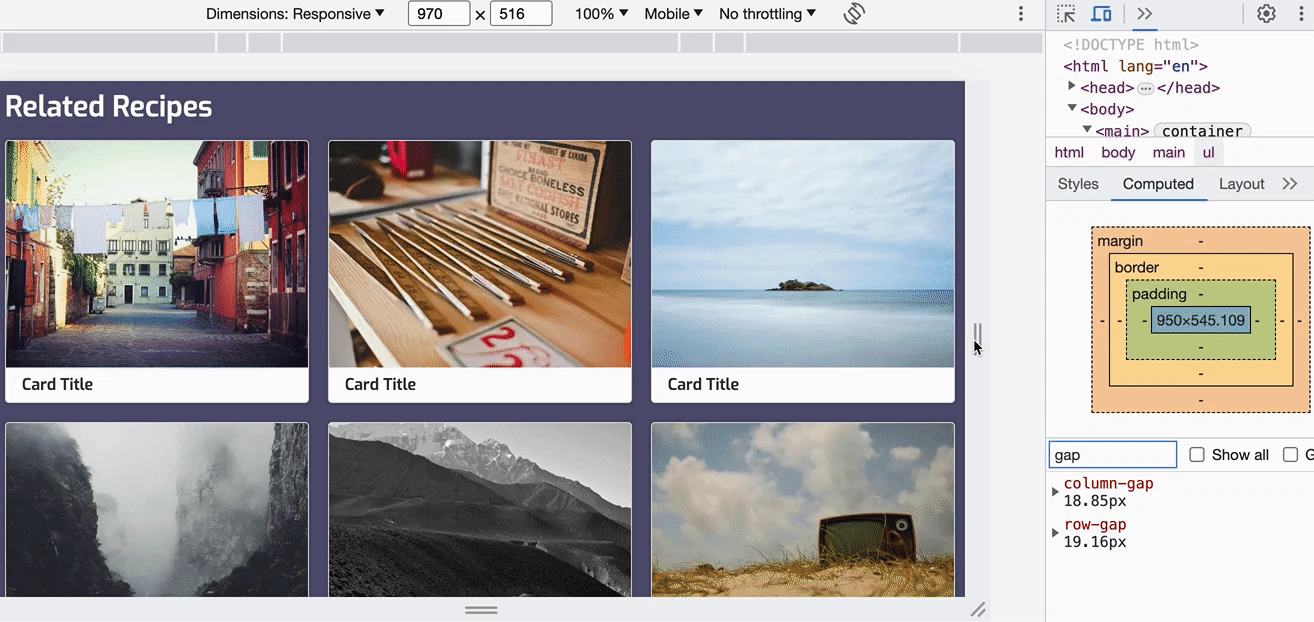The height and width of the screenshot is (622, 1314).
Task: Open the 100% zoom dropdown
Action: point(602,14)
